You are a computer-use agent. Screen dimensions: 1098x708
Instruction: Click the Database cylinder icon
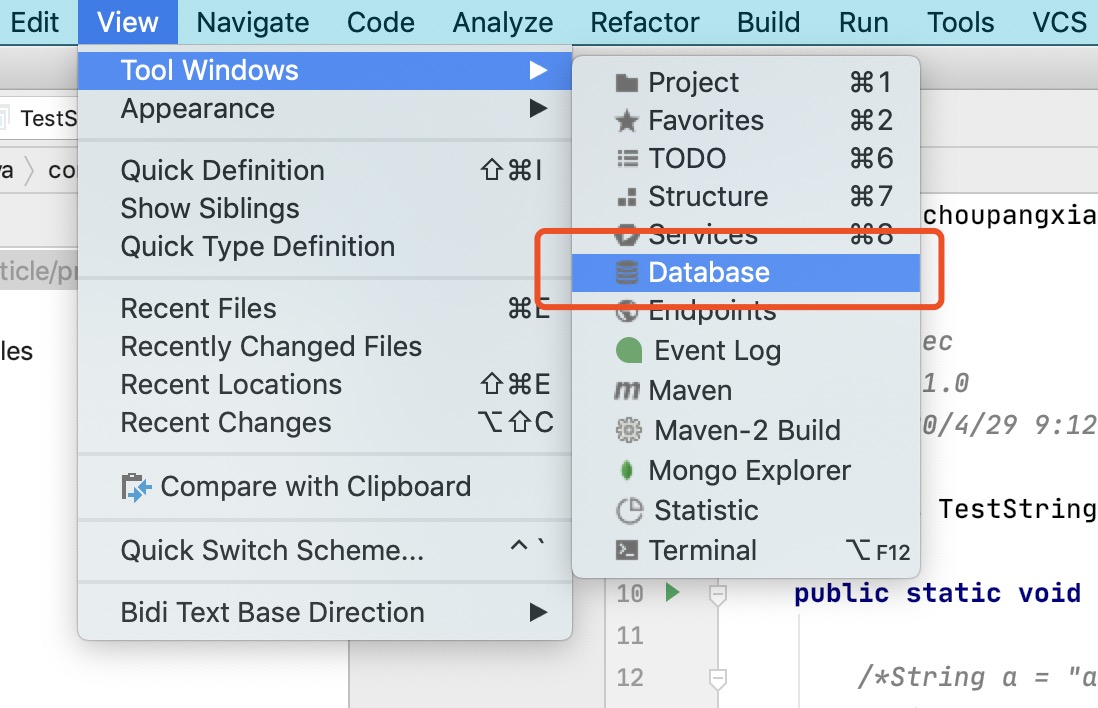click(627, 272)
